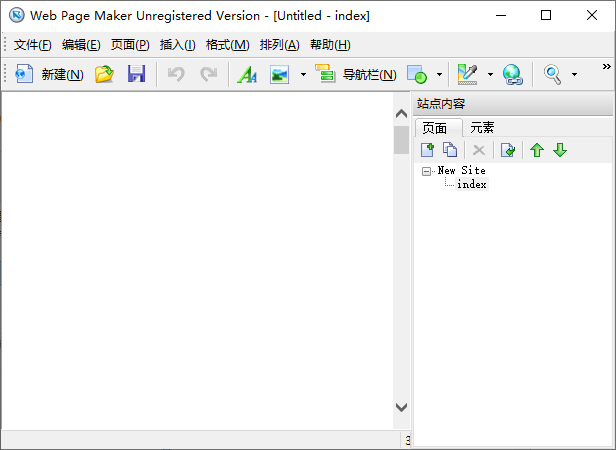
Task: Click the magnifier zoom icon
Action: tap(552, 74)
